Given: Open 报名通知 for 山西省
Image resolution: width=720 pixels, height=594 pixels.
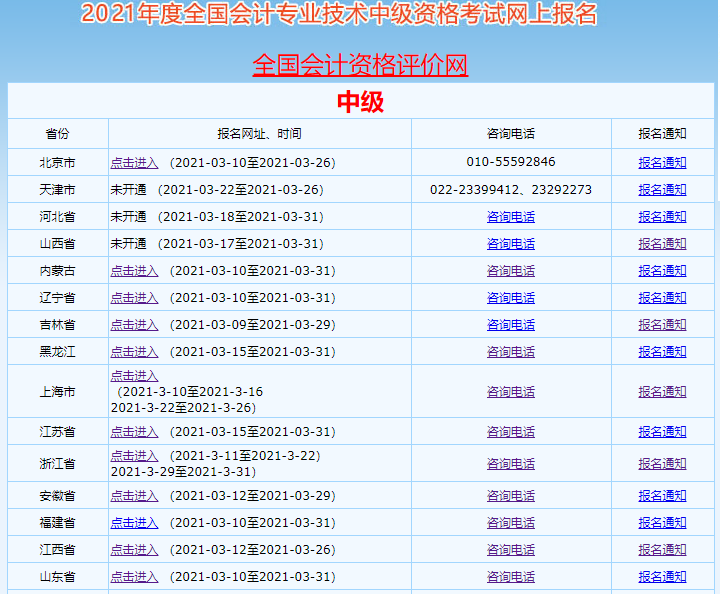Looking at the screenshot, I should (662, 244).
